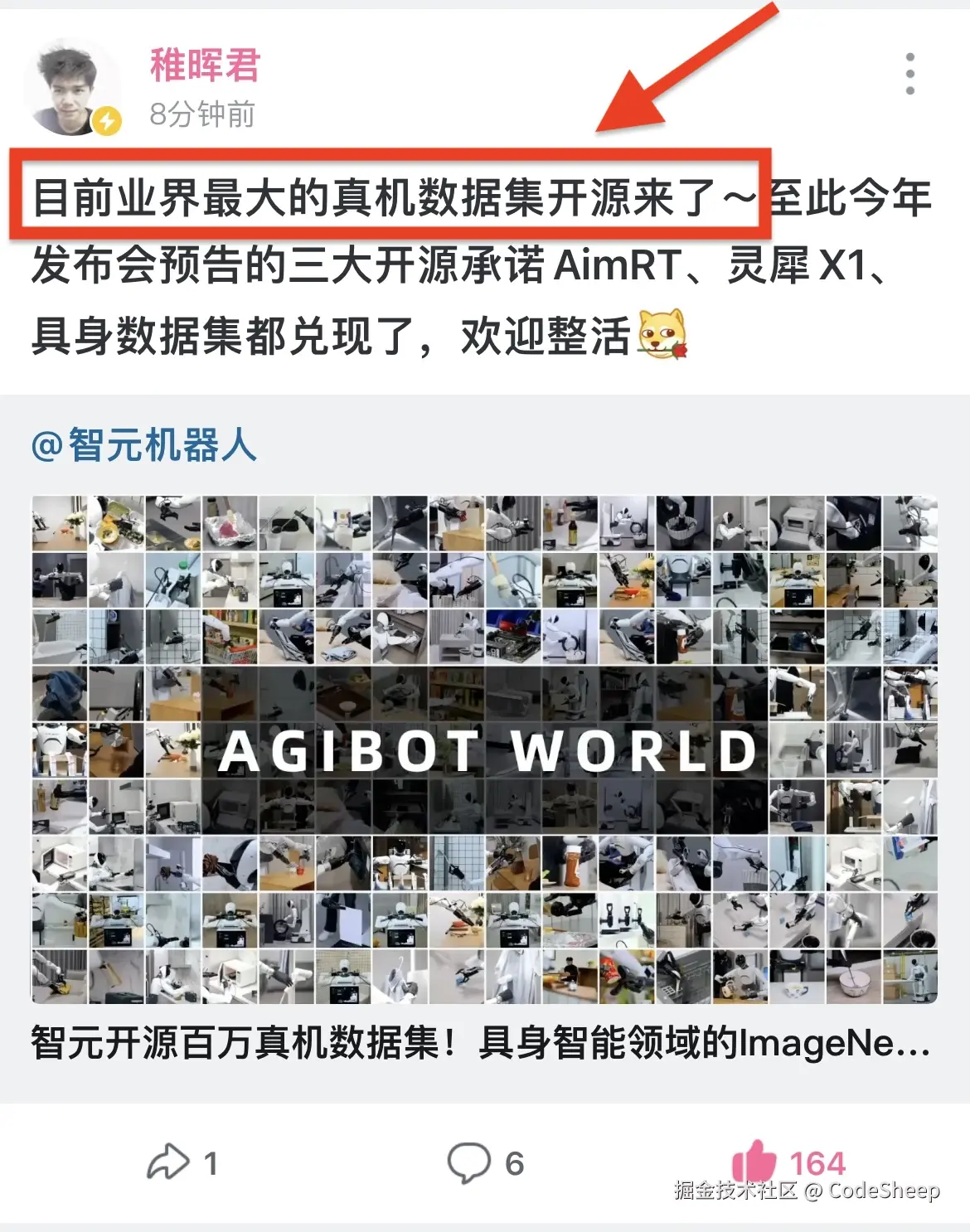Open article titled 智元开源百万真机数据集

[481, 1042]
